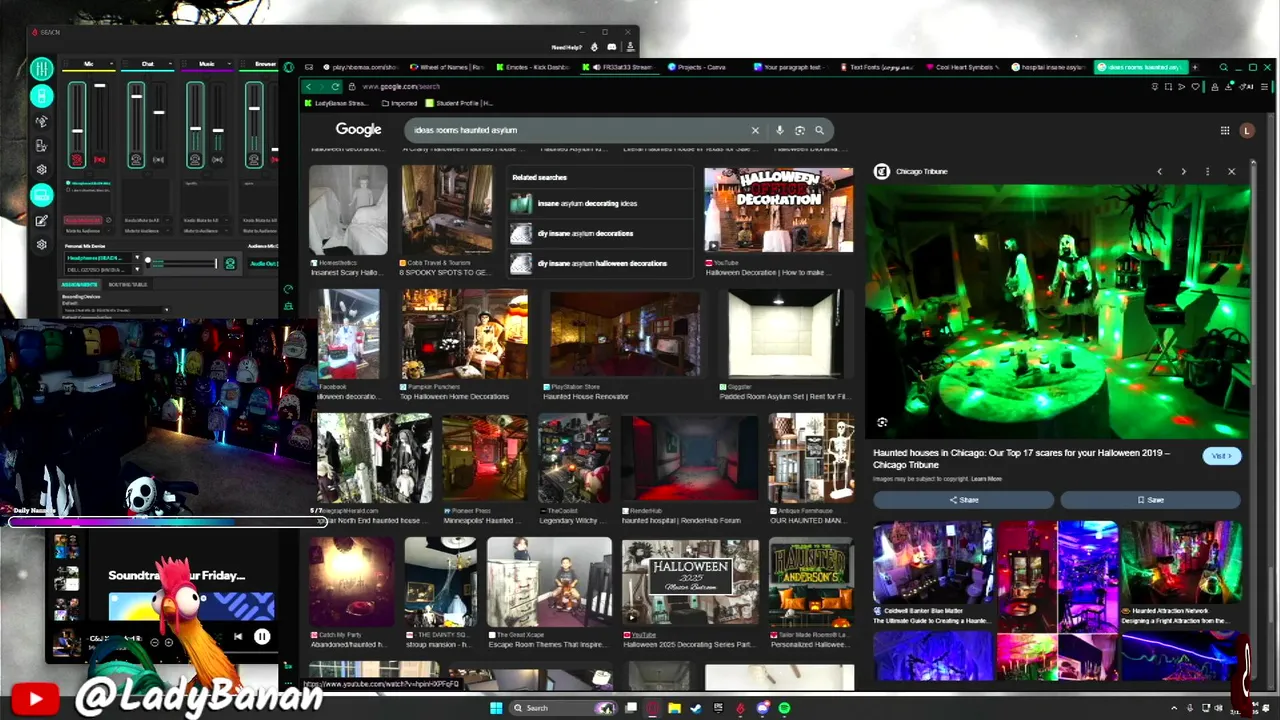Image resolution: width=1280 pixels, height=720 pixels.
Task: Show next image in Chicago Tribune preview
Action: click(x=1183, y=172)
